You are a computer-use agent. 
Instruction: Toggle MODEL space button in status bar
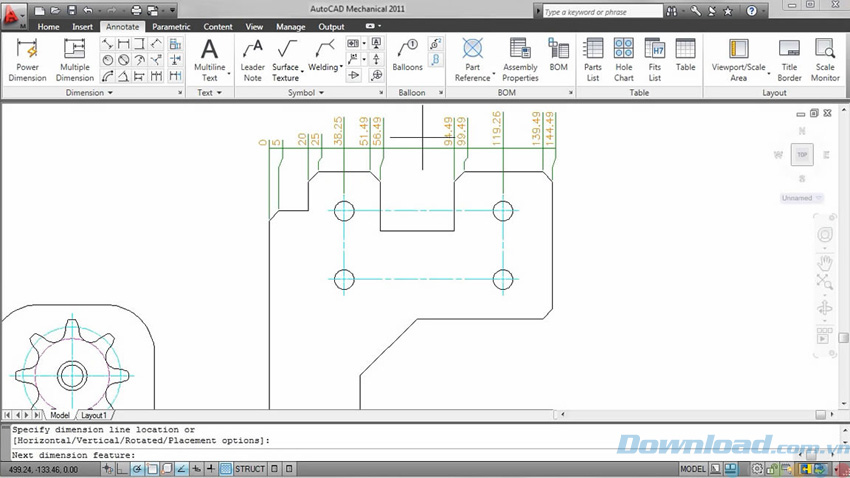click(693, 469)
